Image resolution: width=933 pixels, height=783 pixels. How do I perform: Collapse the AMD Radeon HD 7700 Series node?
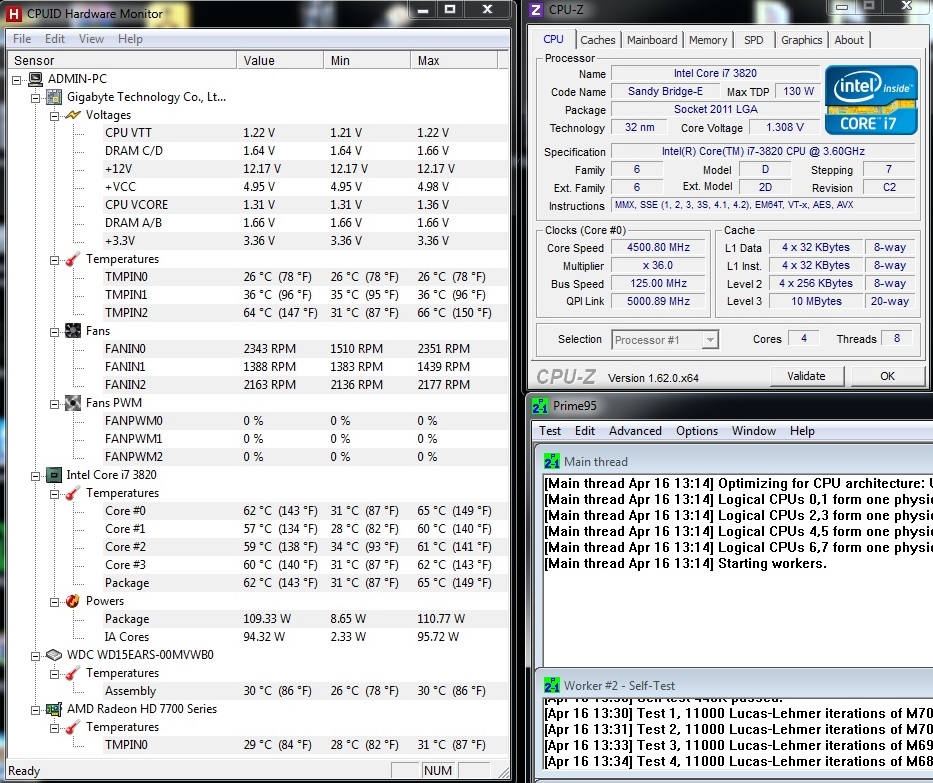tap(36, 709)
